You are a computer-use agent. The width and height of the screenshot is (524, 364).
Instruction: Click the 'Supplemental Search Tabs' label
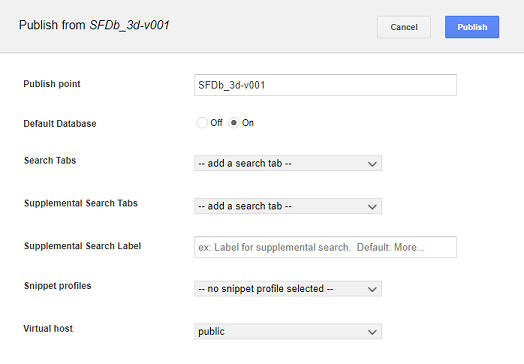81,203
